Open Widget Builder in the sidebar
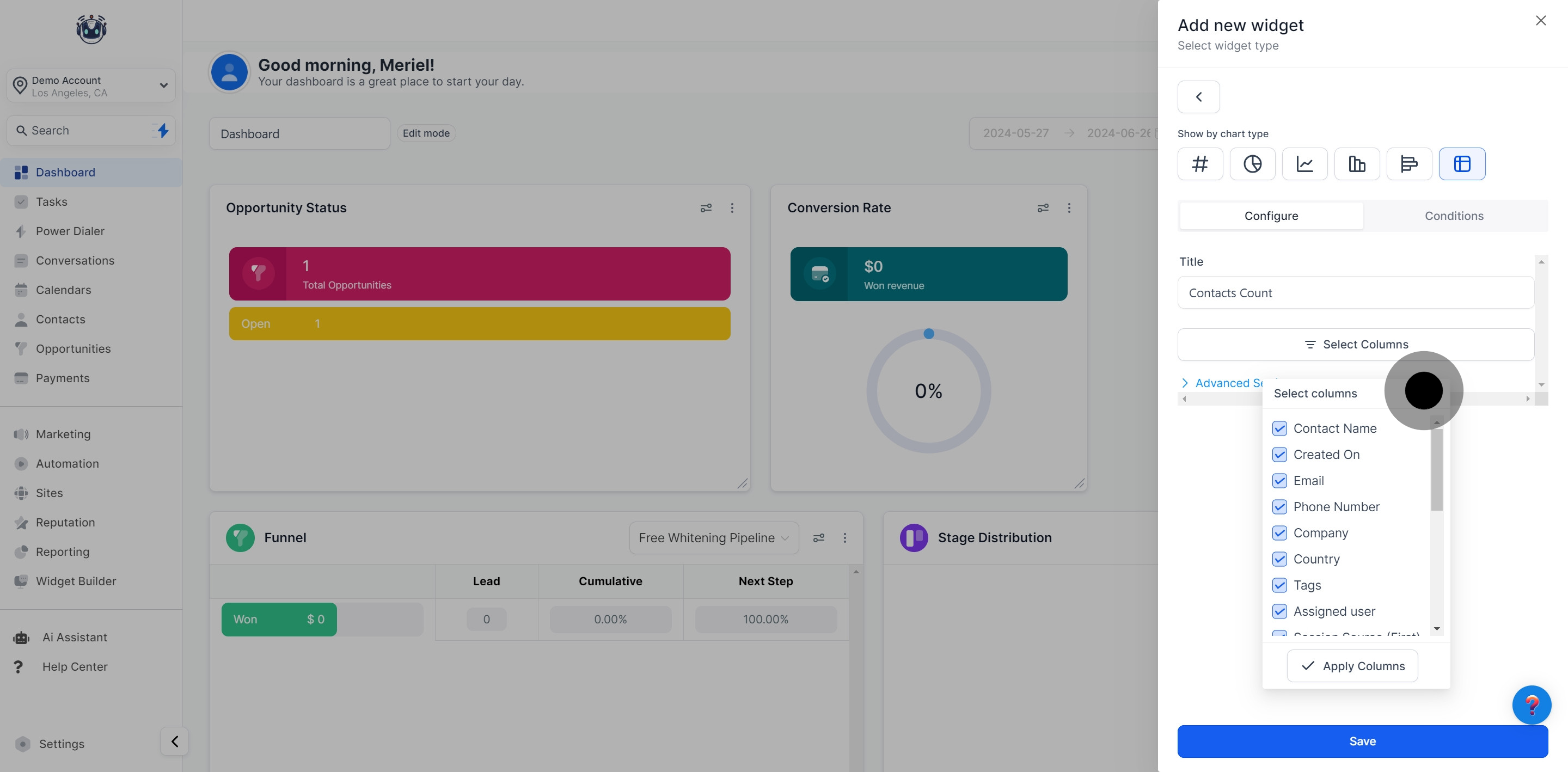This screenshot has height=772, width=1568. (x=76, y=581)
